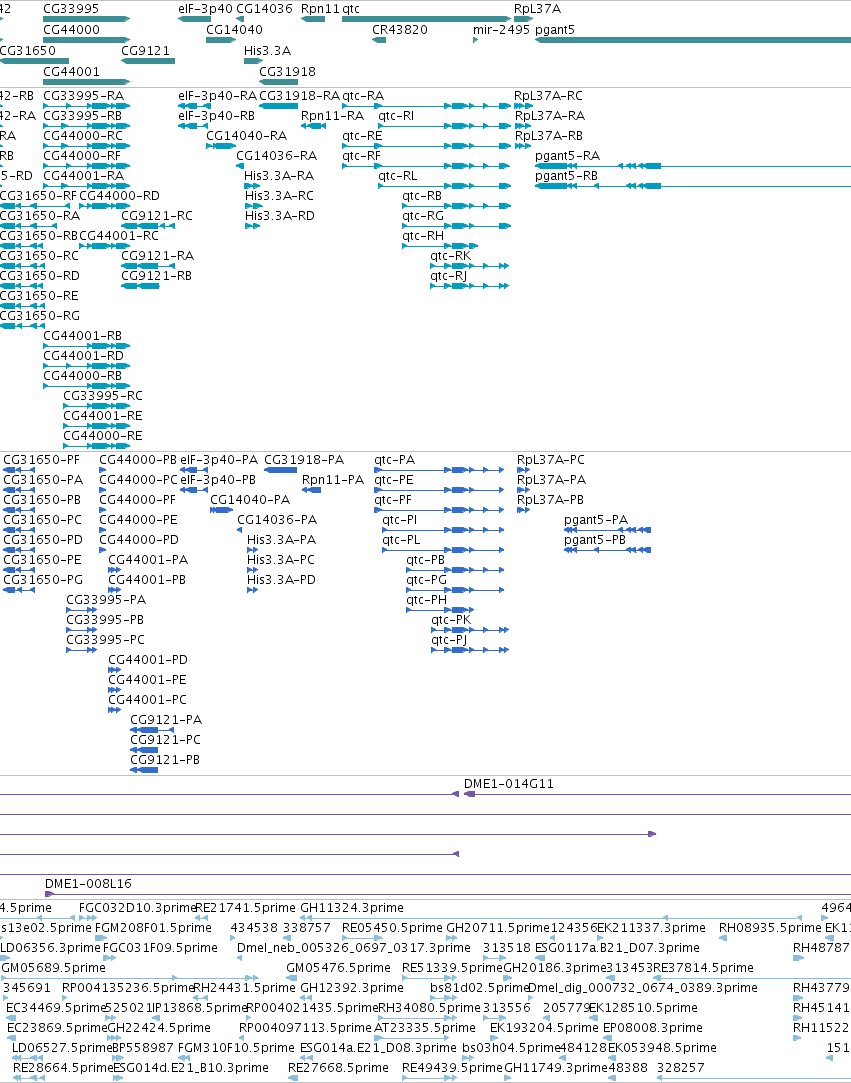Select transcript His3.3A-RD

(280, 215)
